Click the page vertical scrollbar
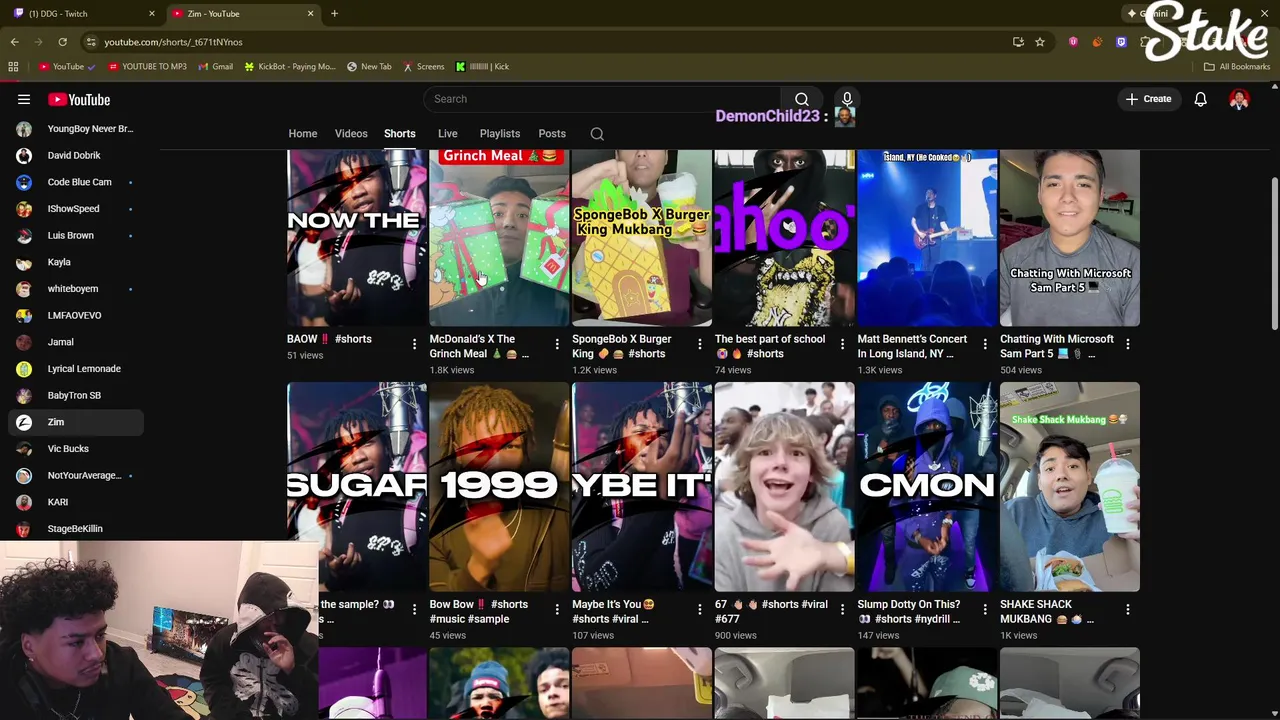 pos(1274,255)
